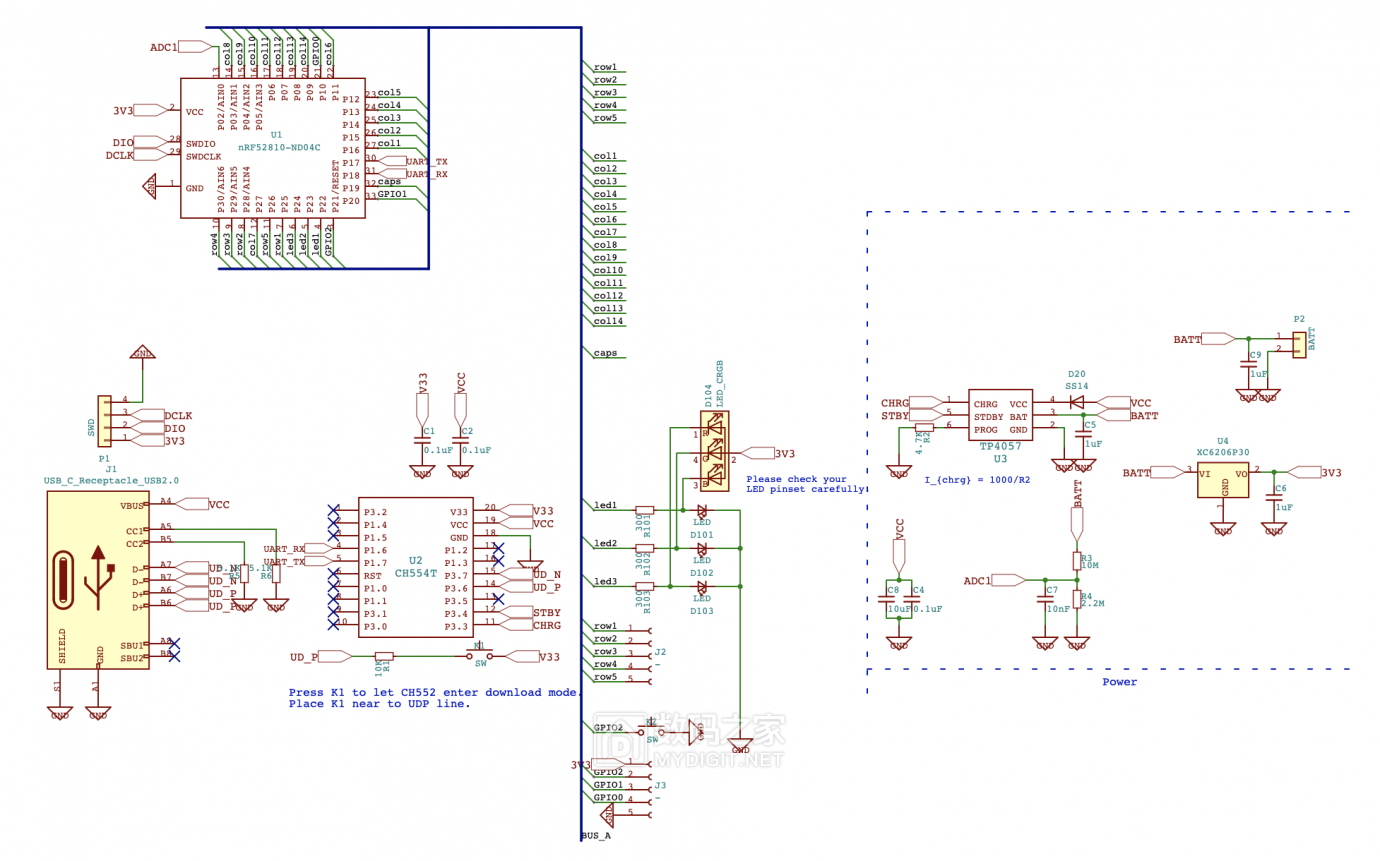1380x861 pixels.
Task: Select the "Press K1 to let CH552" note
Action: coord(434,692)
